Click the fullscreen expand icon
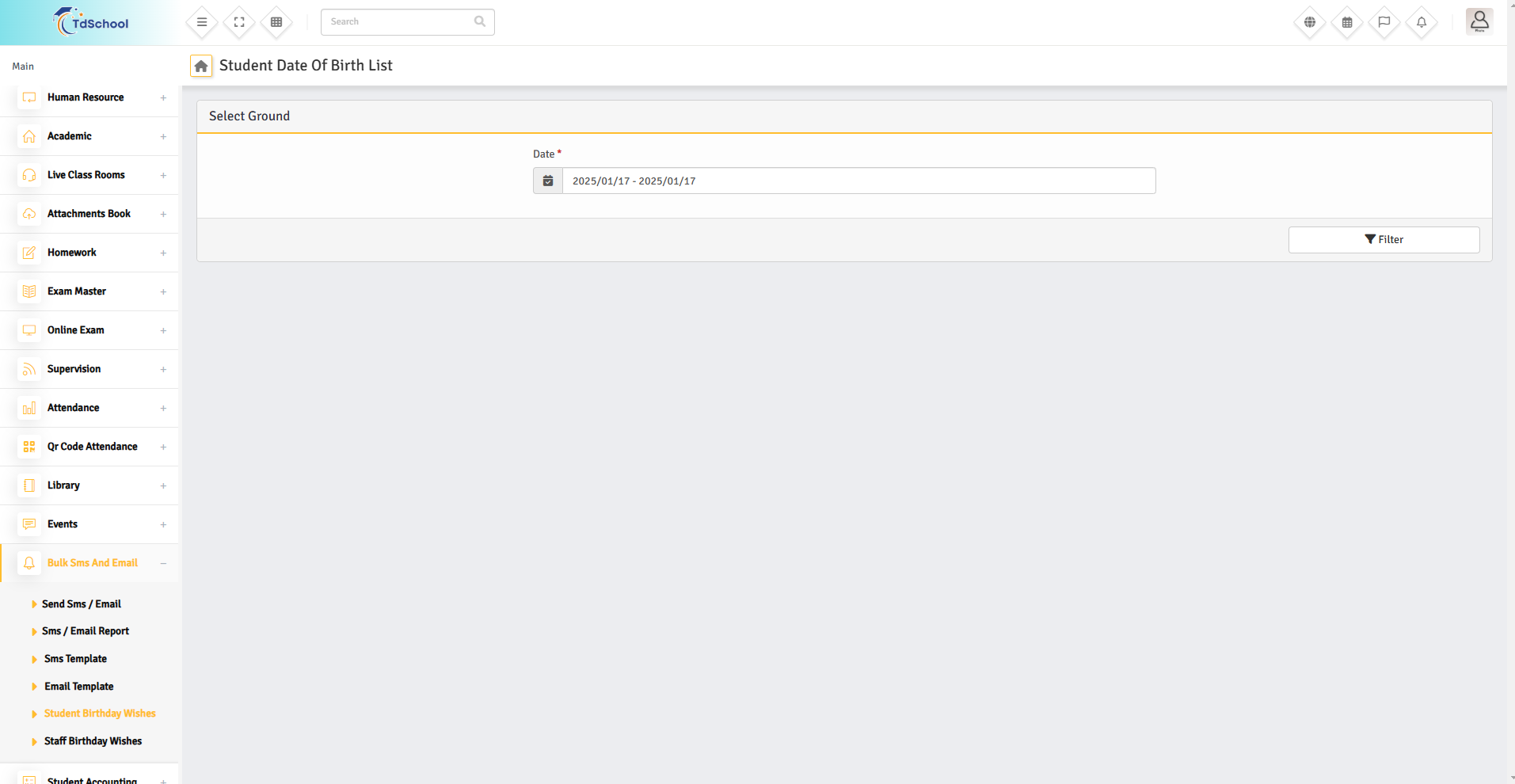 coord(239,22)
